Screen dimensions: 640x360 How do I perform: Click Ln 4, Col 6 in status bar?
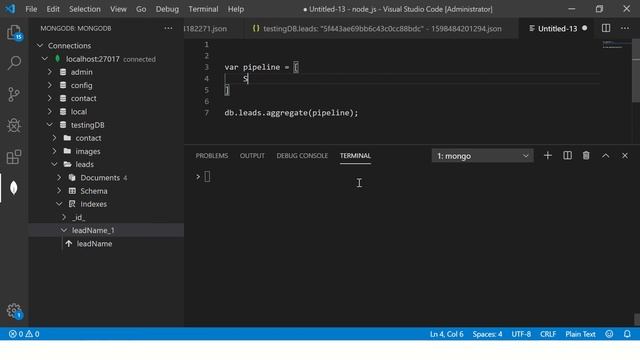click(447, 334)
